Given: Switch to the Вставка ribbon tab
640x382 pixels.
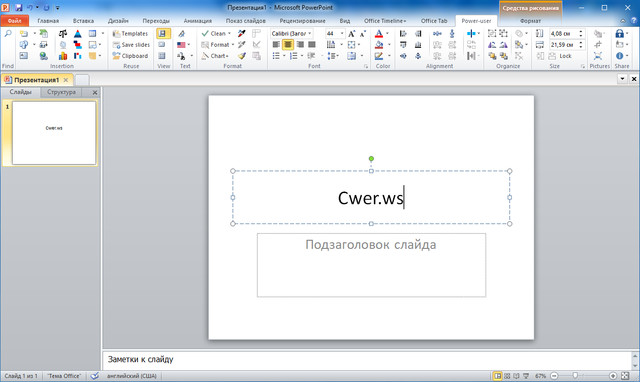Looking at the screenshot, I should point(83,21).
